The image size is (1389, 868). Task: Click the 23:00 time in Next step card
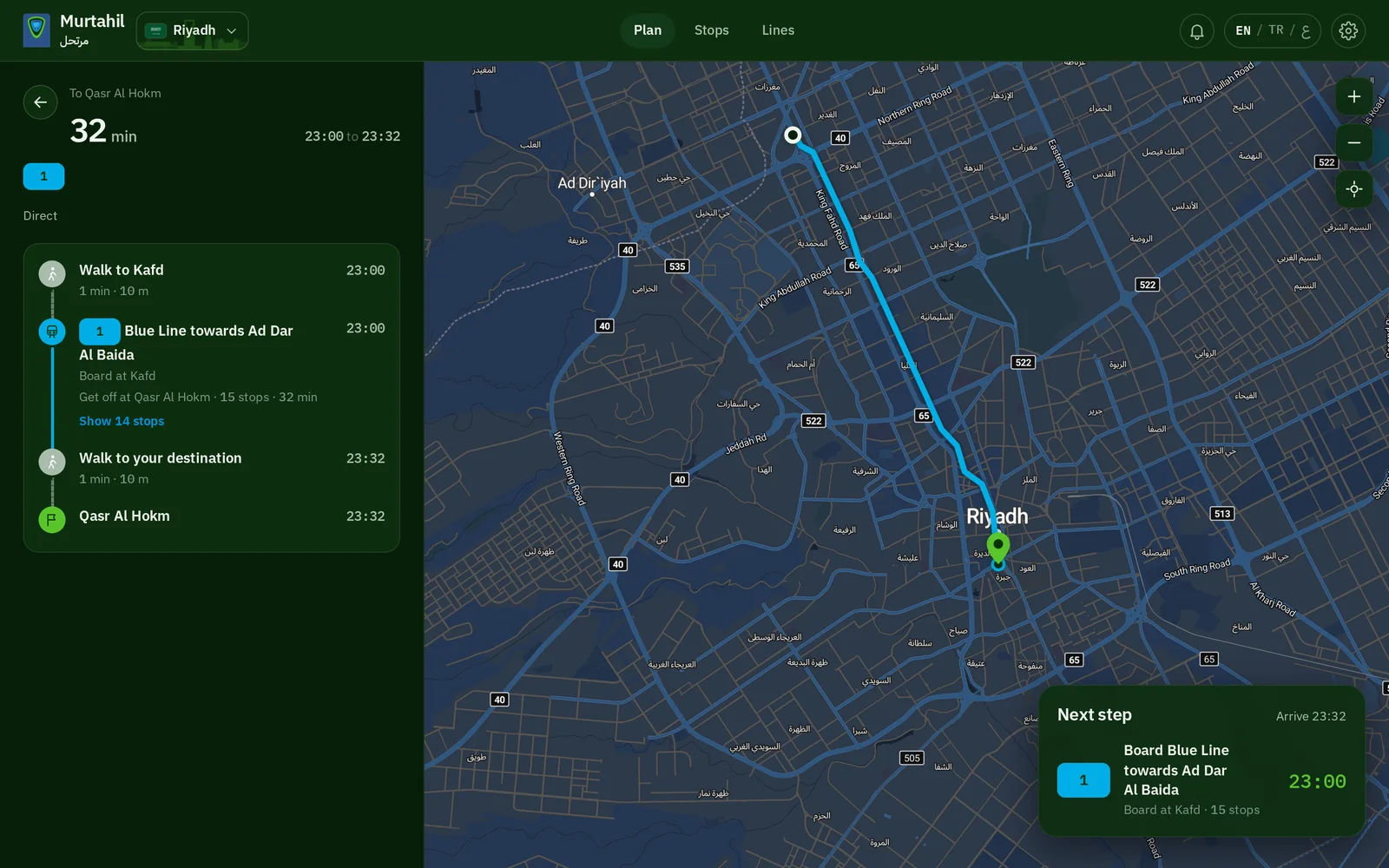coord(1317,781)
